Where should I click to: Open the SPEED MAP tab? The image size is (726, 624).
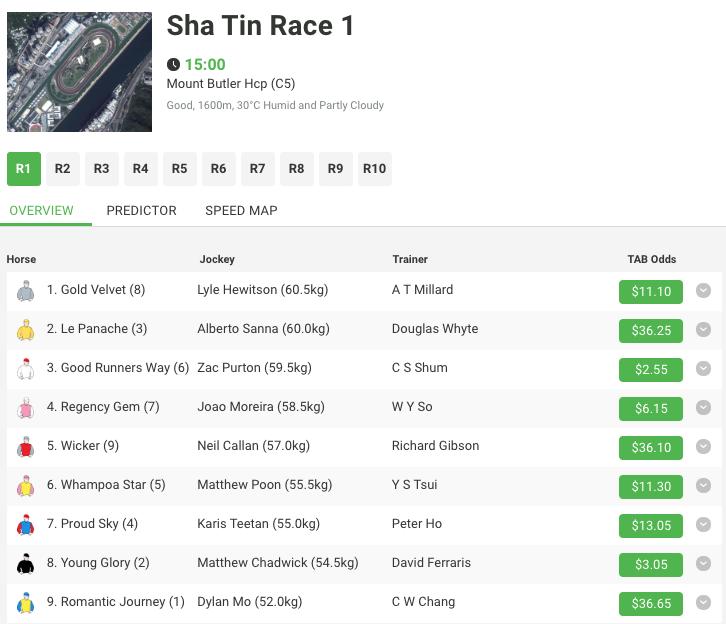click(241, 211)
